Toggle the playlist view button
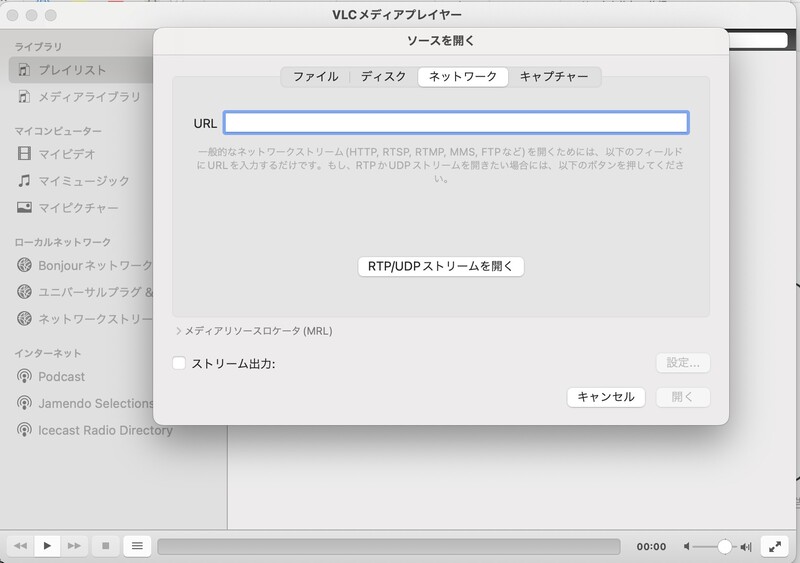 click(x=137, y=546)
